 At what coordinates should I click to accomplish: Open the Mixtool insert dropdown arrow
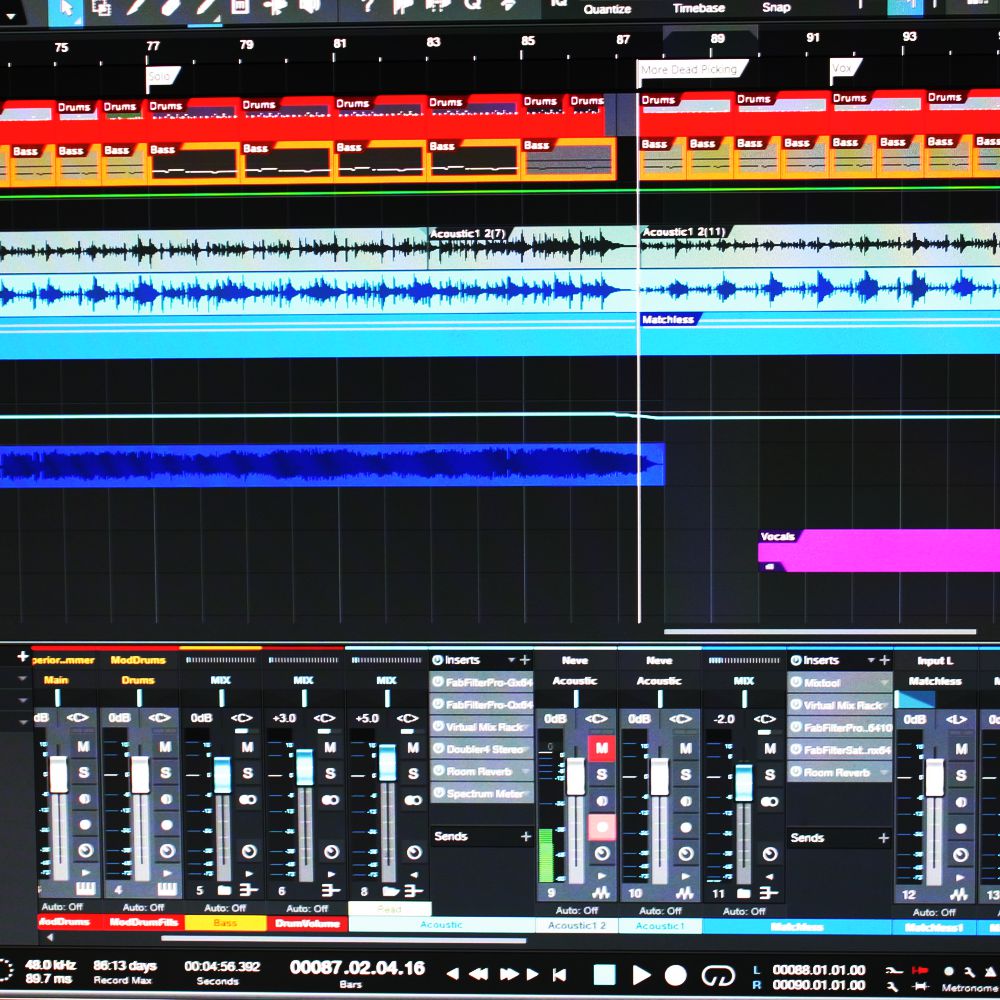click(x=883, y=683)
